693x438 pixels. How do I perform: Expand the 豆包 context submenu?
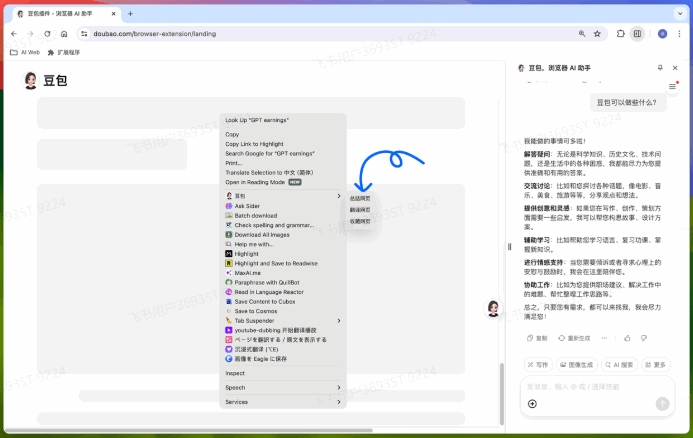pos(283,196)
